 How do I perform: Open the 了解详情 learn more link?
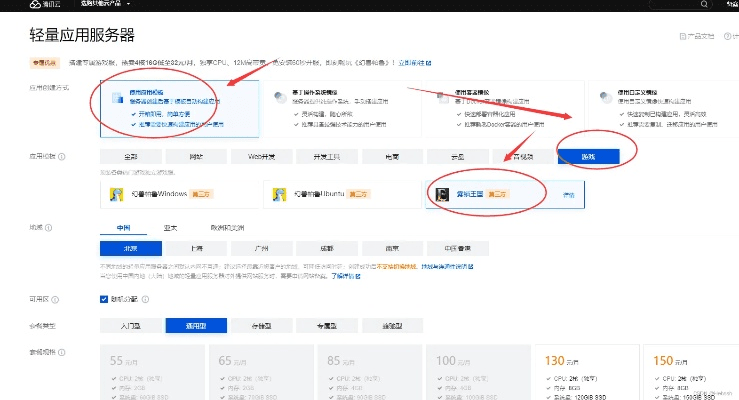point(346,276)
